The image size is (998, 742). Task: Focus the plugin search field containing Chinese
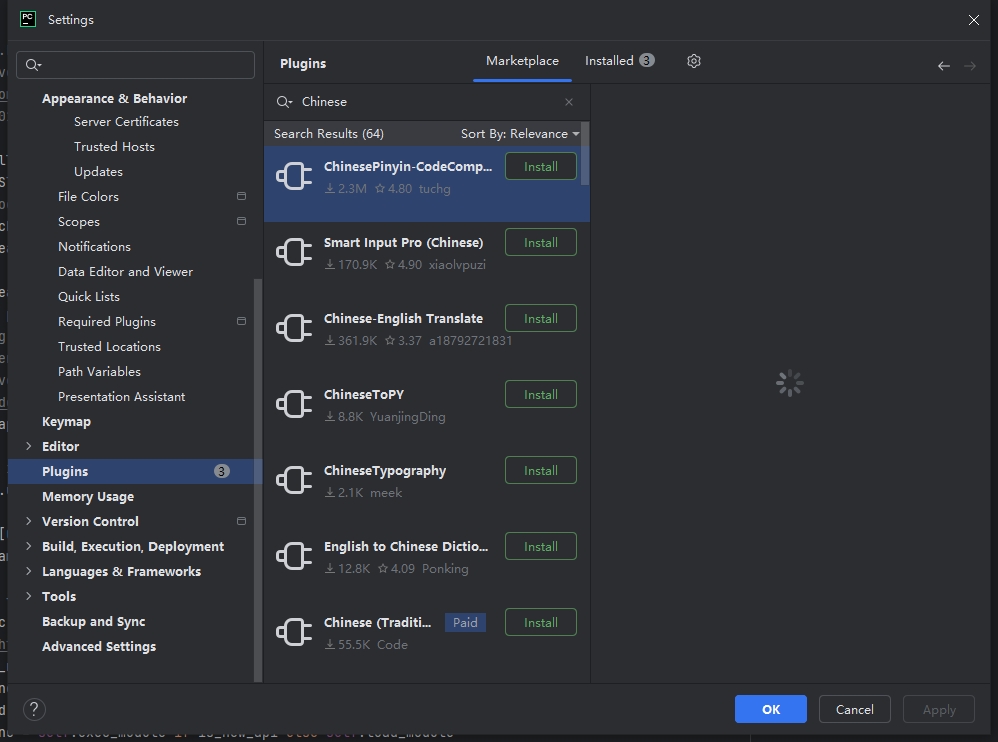pos(426,102)
